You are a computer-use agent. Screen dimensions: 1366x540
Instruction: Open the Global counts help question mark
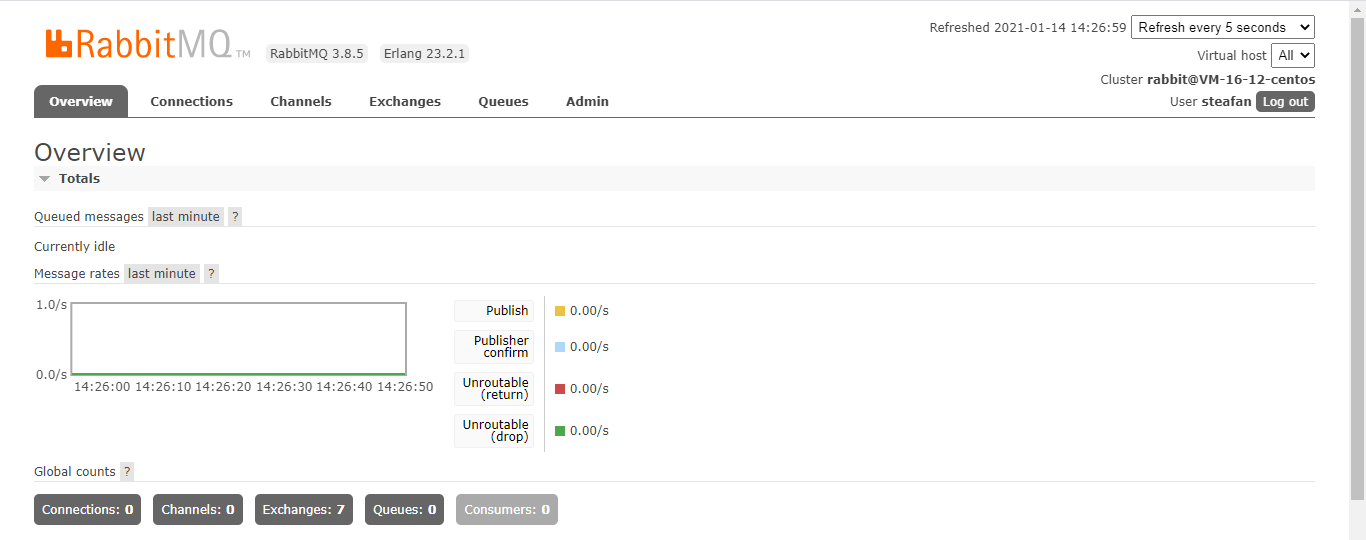tap(127, 472)
